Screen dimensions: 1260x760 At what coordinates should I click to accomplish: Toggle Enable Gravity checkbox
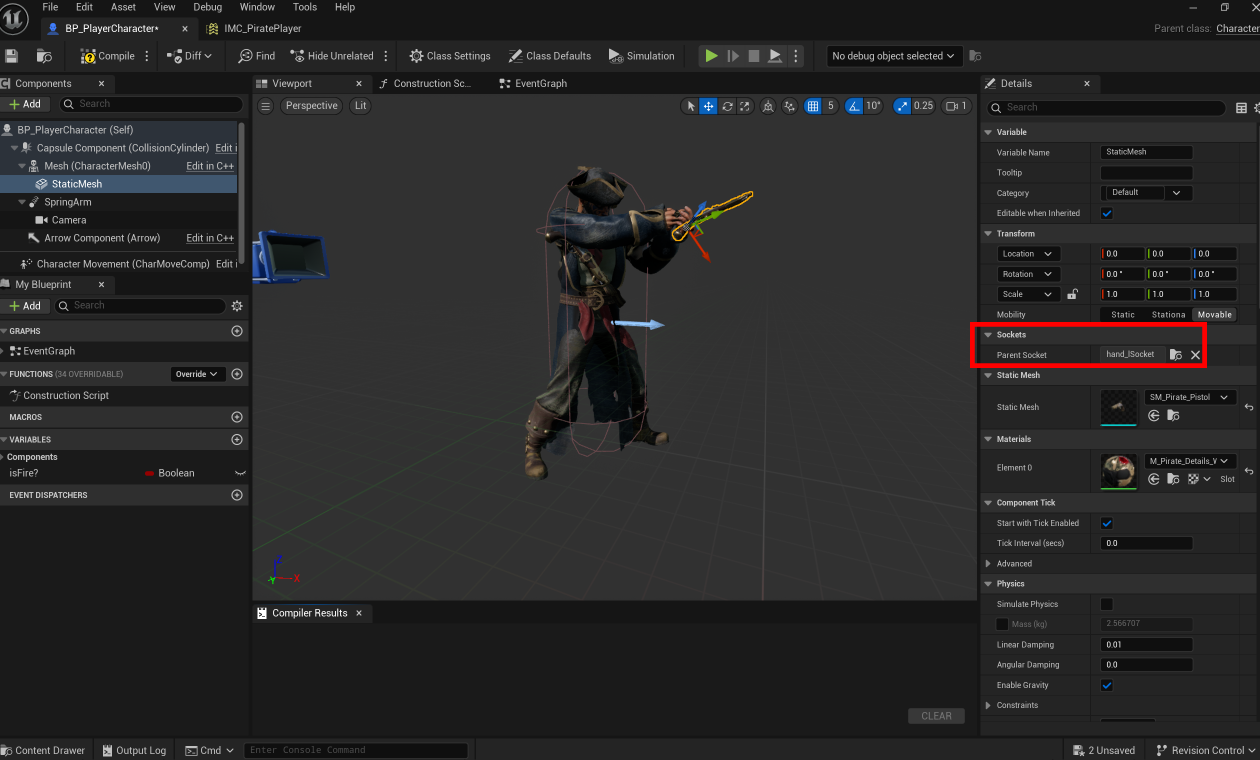(x=1107, y=685)
